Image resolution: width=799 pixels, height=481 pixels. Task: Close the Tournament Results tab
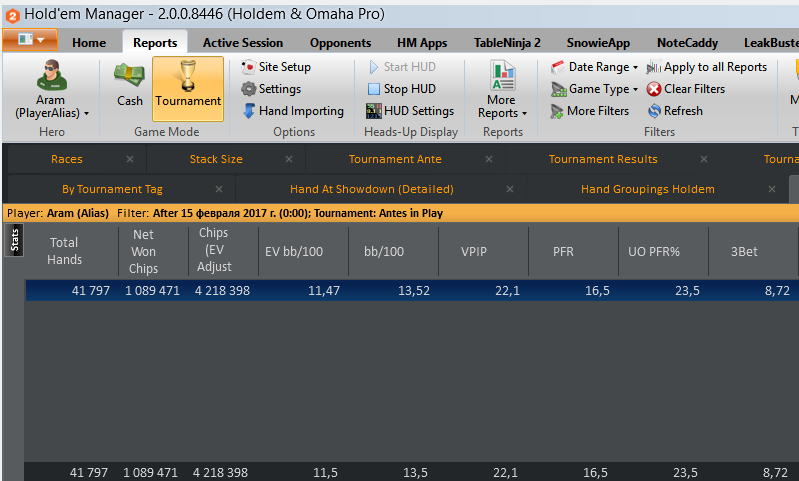tap(704, 159)
